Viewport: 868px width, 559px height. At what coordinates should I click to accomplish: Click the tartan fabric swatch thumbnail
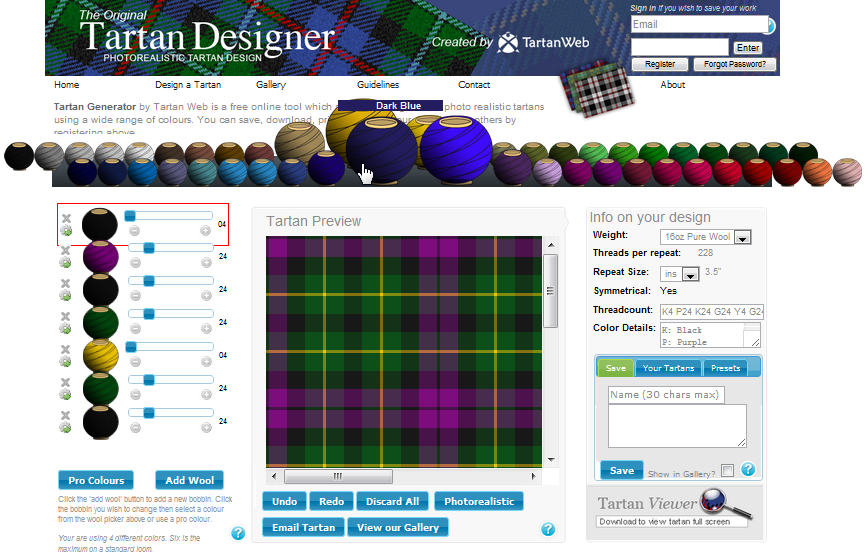point(599,90)
